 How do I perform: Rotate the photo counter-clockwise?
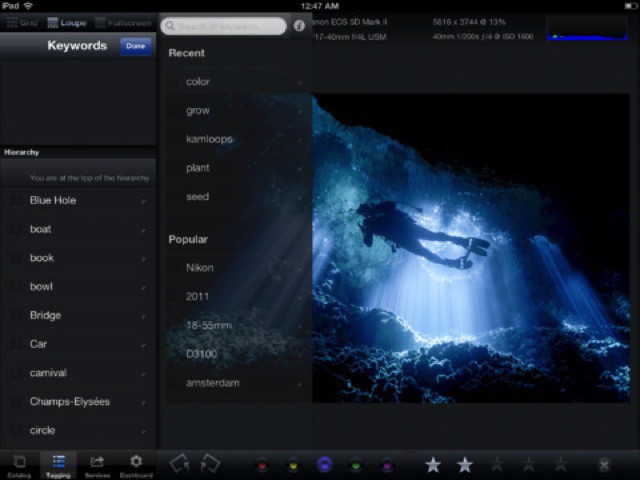pyautogui.click(x=180, y=464)
